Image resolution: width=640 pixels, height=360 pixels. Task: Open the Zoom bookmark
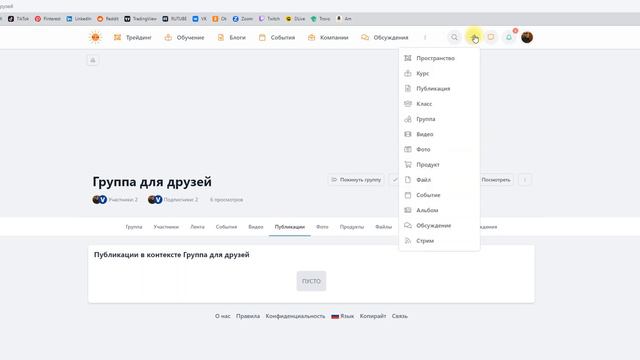pyautogui.click(x=243, y=19)
